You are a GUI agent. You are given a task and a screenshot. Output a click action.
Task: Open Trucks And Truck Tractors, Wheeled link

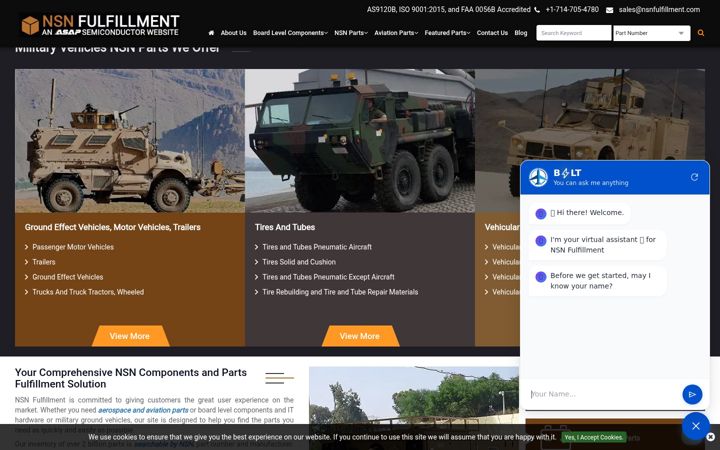pyautogui.click(x=88, y=292)
